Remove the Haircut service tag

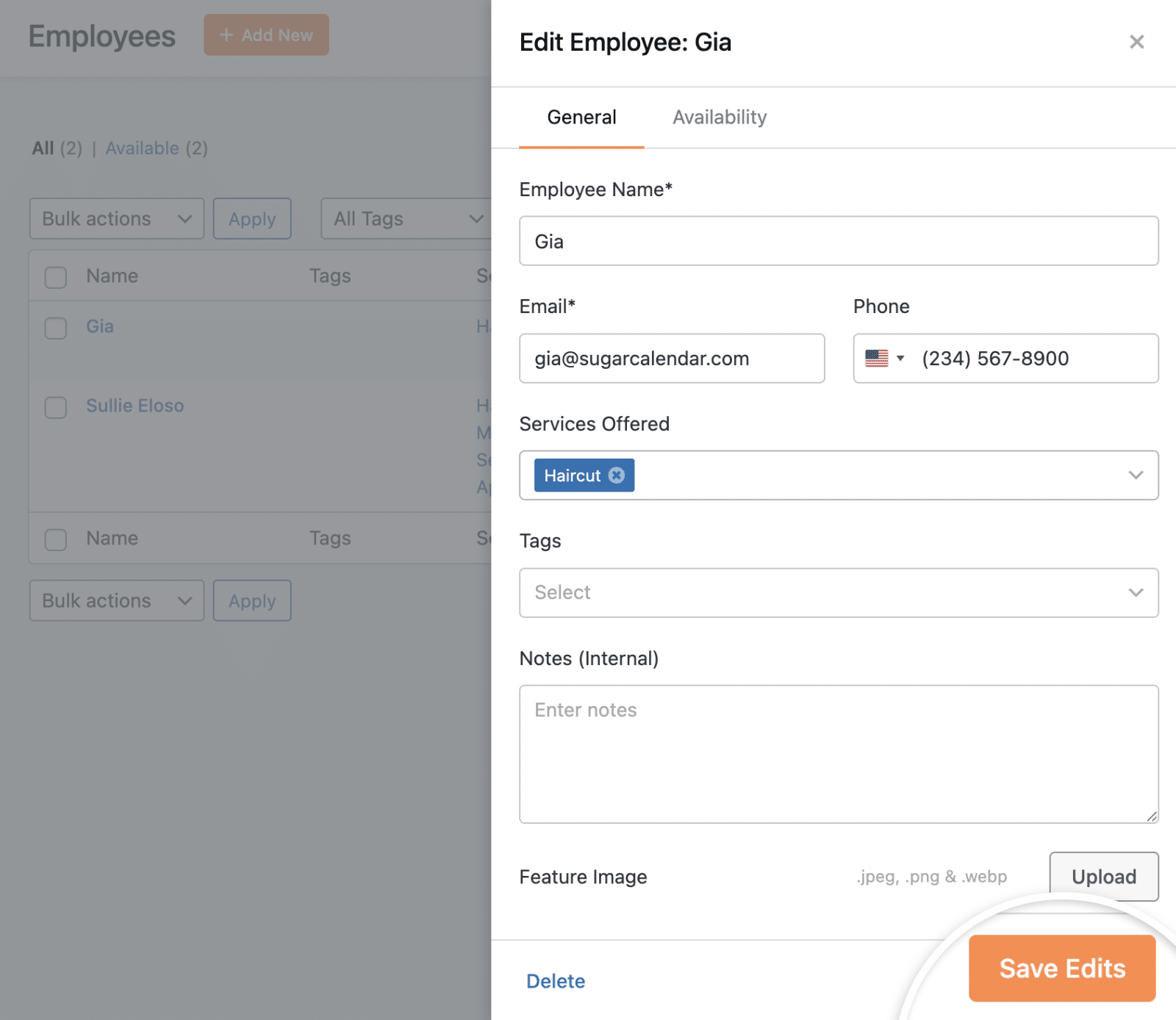(x=616, y=475)
